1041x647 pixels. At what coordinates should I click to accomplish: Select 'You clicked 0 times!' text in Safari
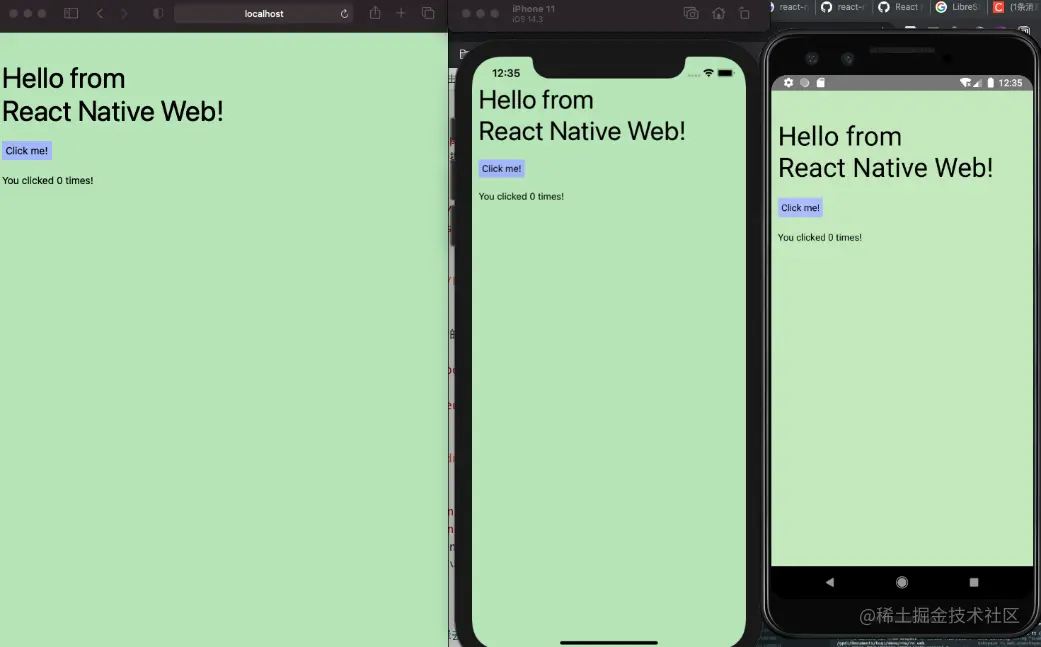click(48, 180)
